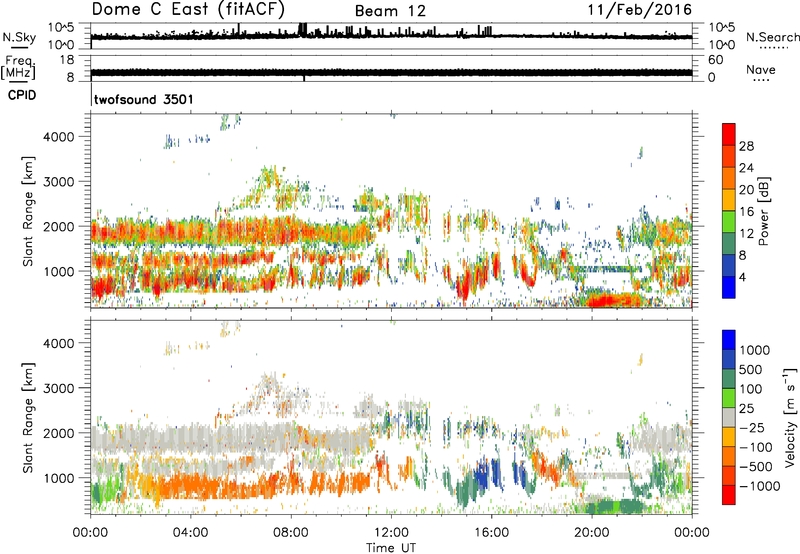The height and width of the screenshot is (554, 800).
Task: Click the 'Freq. [MHz]' label
Action: point(18,67)
